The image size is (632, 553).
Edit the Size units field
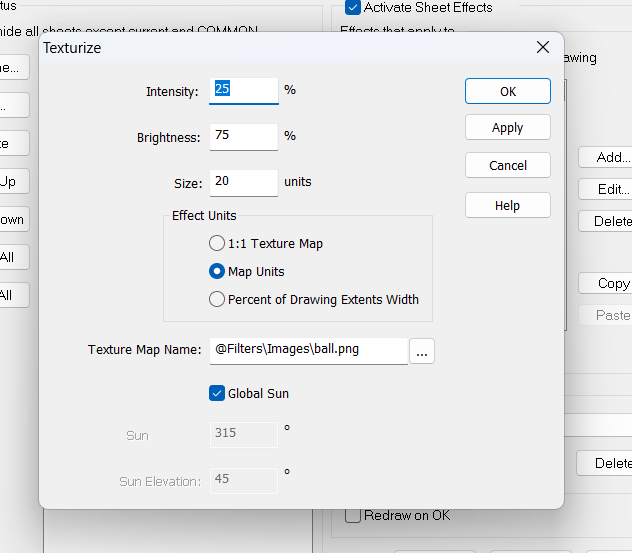coord(244,182)
